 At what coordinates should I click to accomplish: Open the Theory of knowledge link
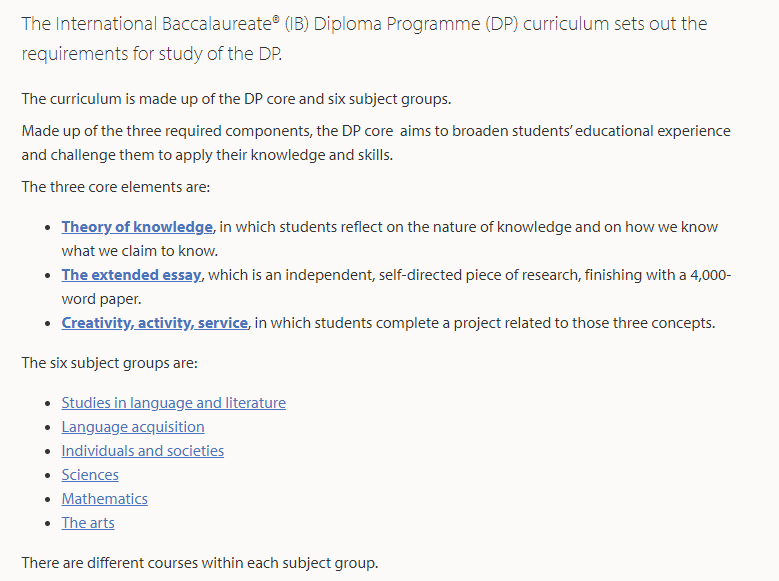point(137,227)
